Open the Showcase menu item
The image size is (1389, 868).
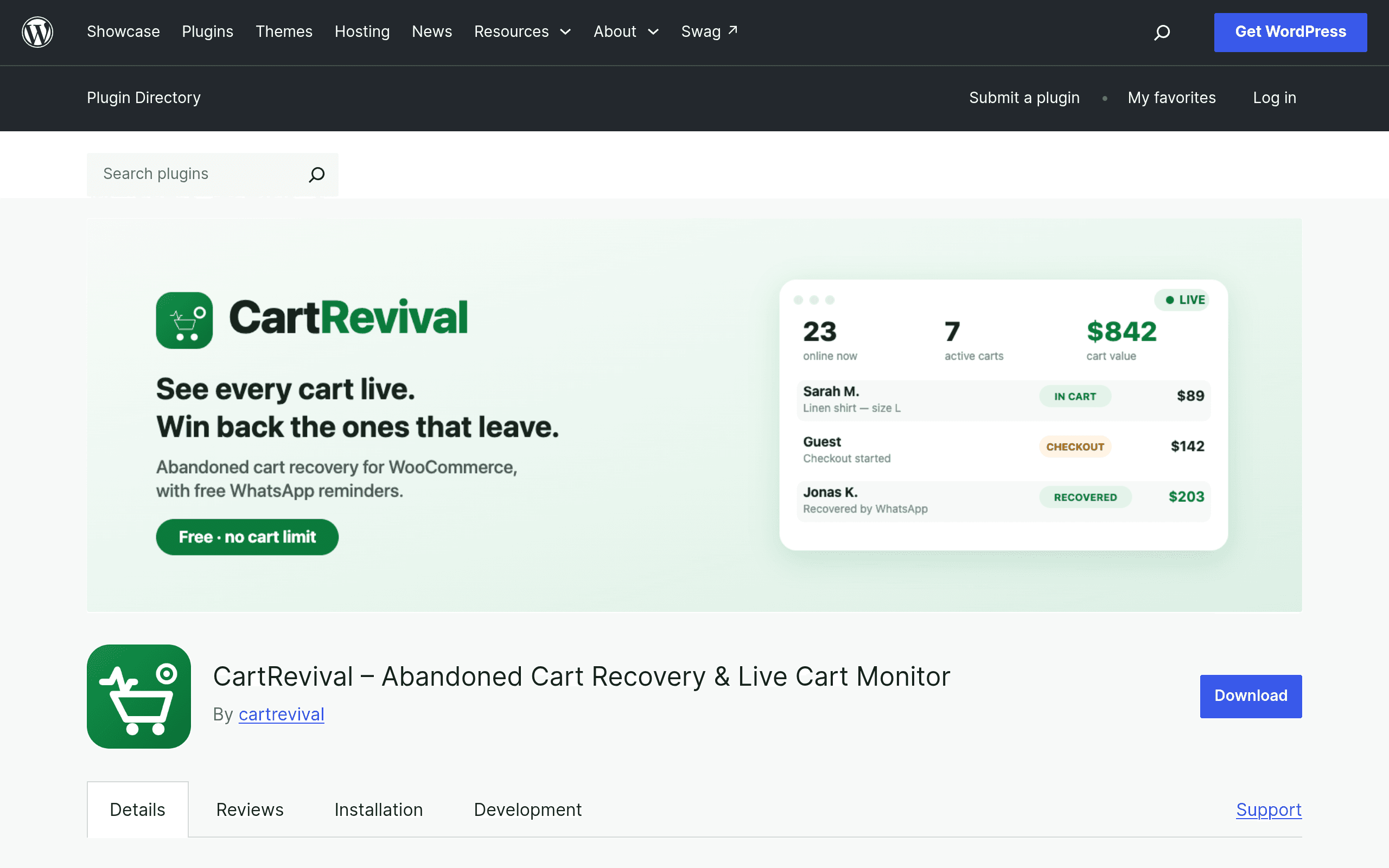click(x=123, y=31)
